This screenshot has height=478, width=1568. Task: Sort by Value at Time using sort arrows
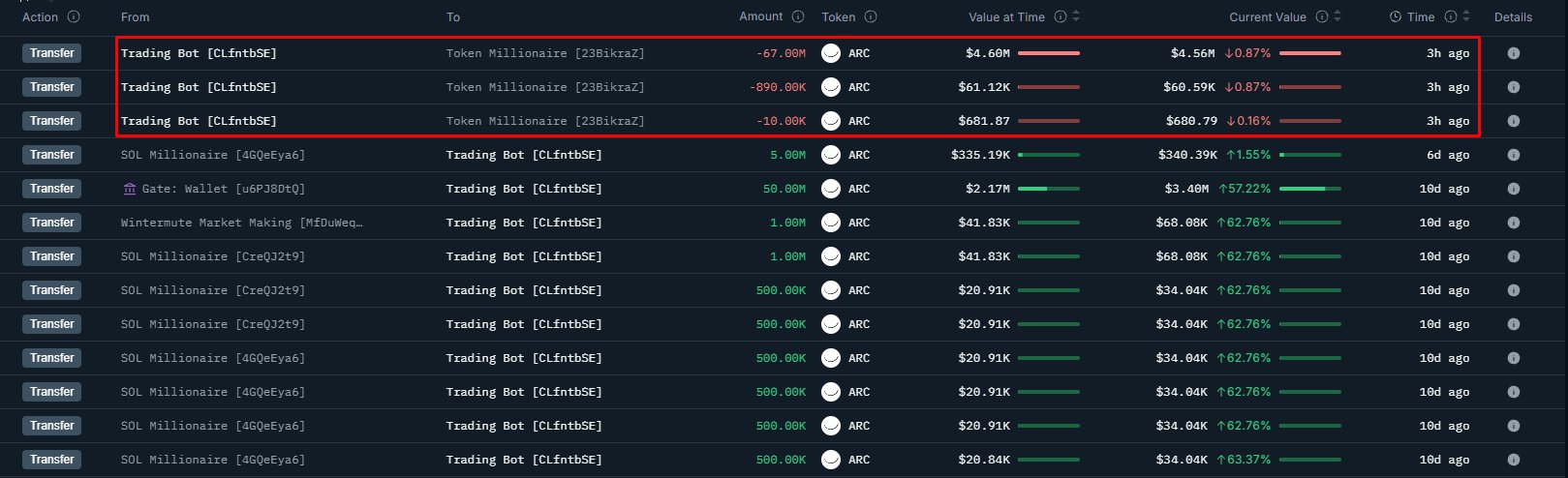coord(1076,17)
